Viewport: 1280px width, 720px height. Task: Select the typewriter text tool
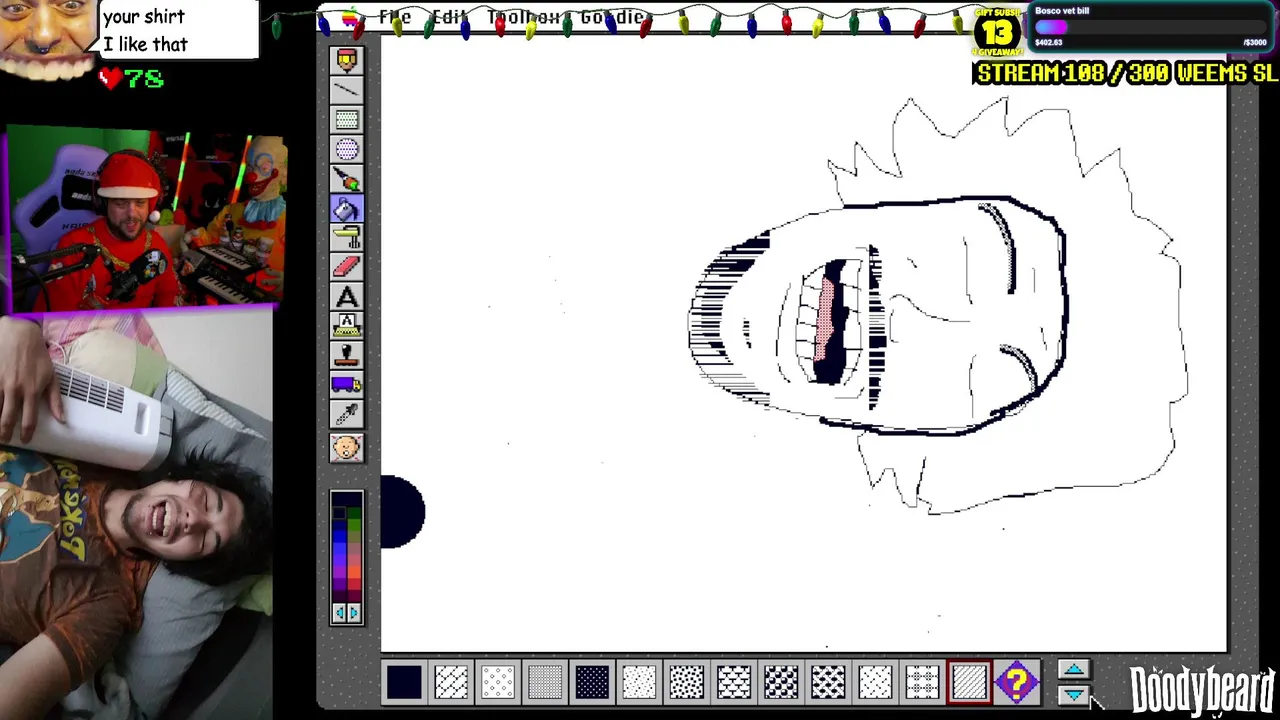pyautogui.click(x=347, y=326)
